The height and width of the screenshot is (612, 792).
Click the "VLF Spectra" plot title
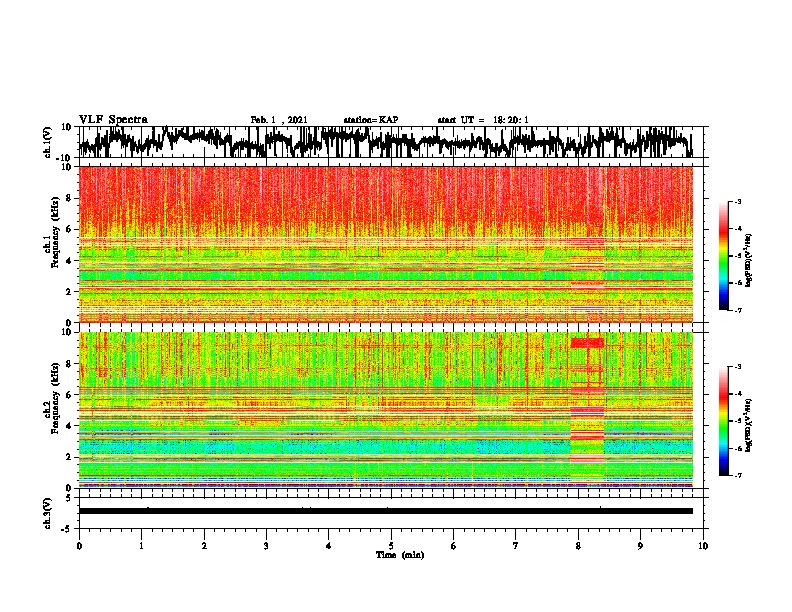click(x=113, y=120)
